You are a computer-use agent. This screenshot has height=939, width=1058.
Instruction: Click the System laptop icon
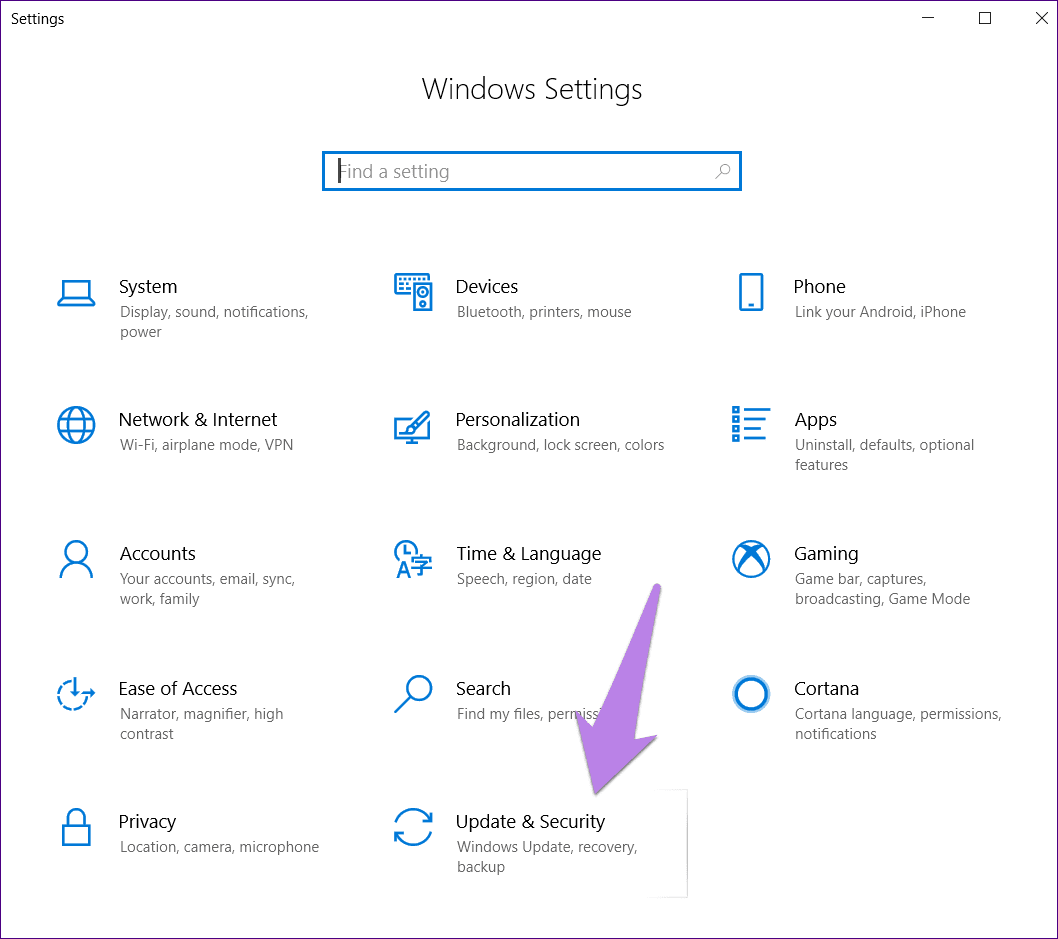(x=76, y=292)
